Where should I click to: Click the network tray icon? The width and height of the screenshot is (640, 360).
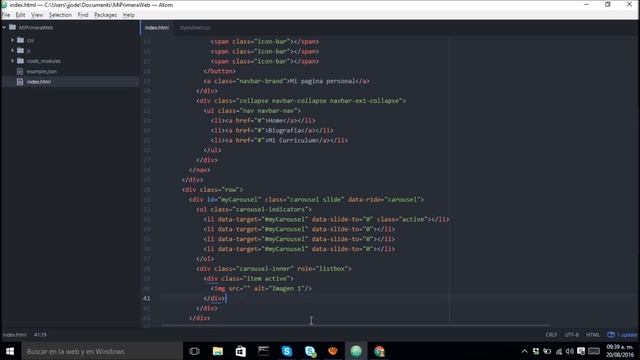pos(559,351)
